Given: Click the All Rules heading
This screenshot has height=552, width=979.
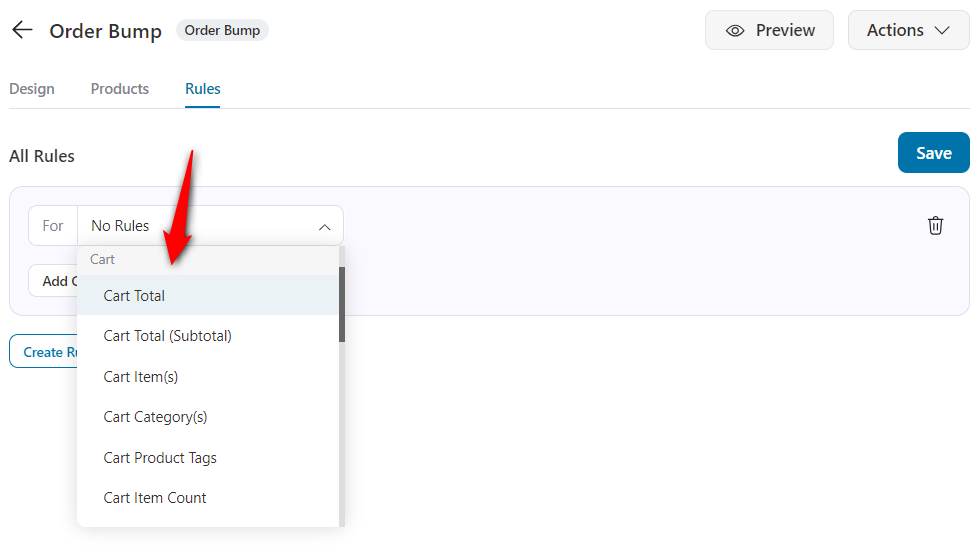Looking at the screenshot, I should click(x=42, y=156).
